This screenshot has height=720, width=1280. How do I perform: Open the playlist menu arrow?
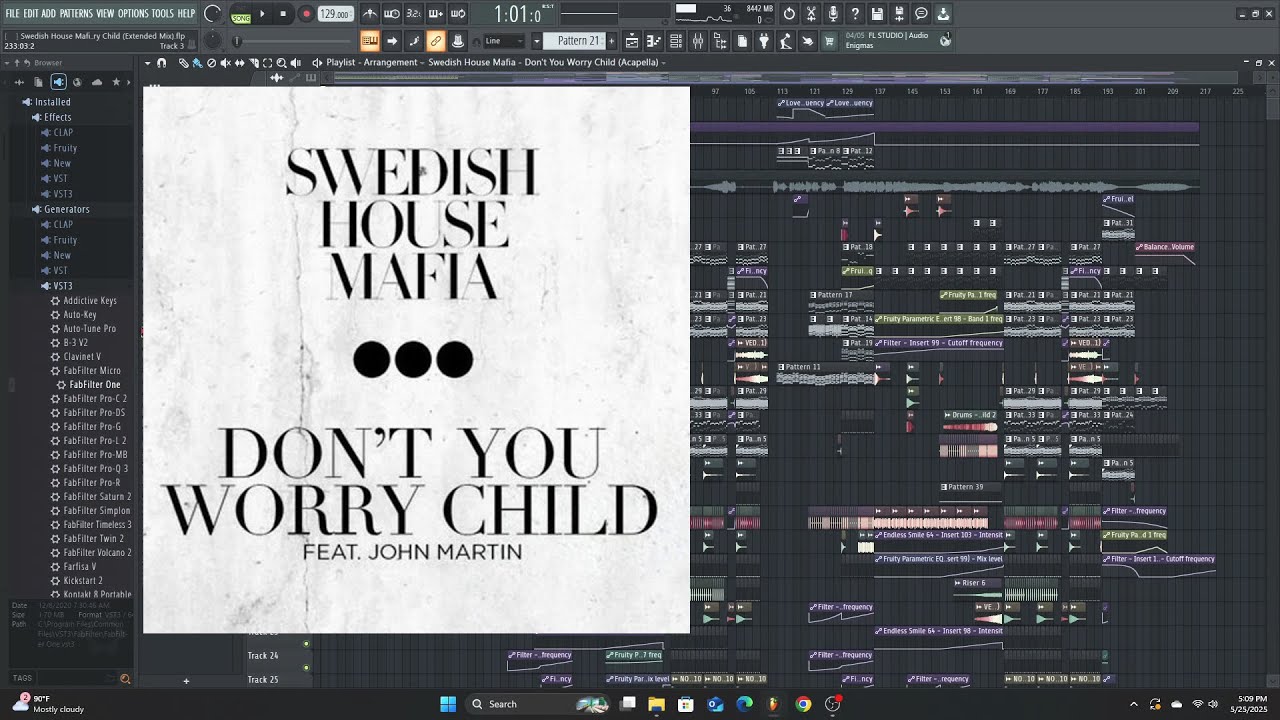tap(147, 63)
